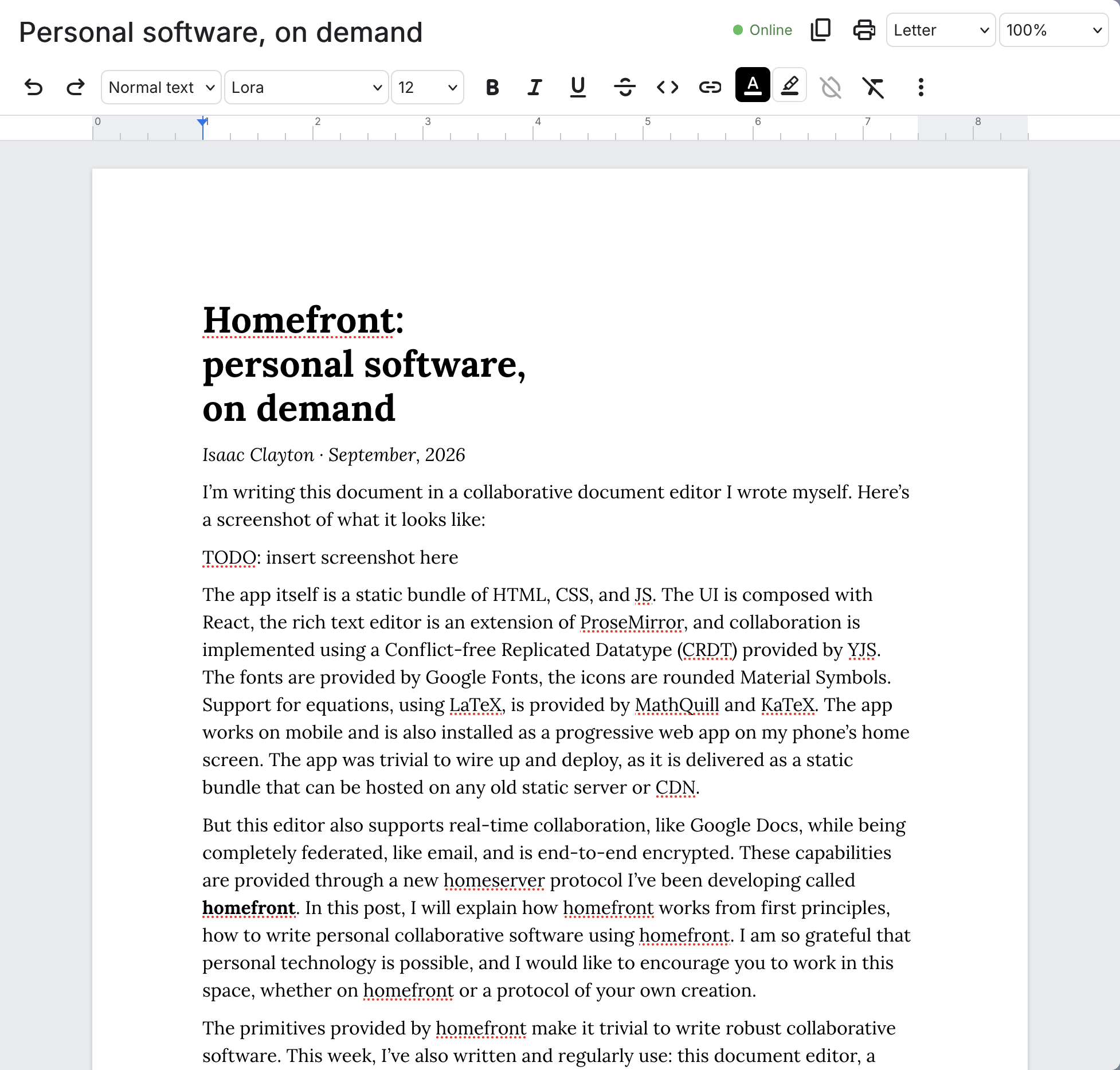1120x1070 pixels.
Task: Click the 'personal software,' heading line
Action: (x=364, y=364)
